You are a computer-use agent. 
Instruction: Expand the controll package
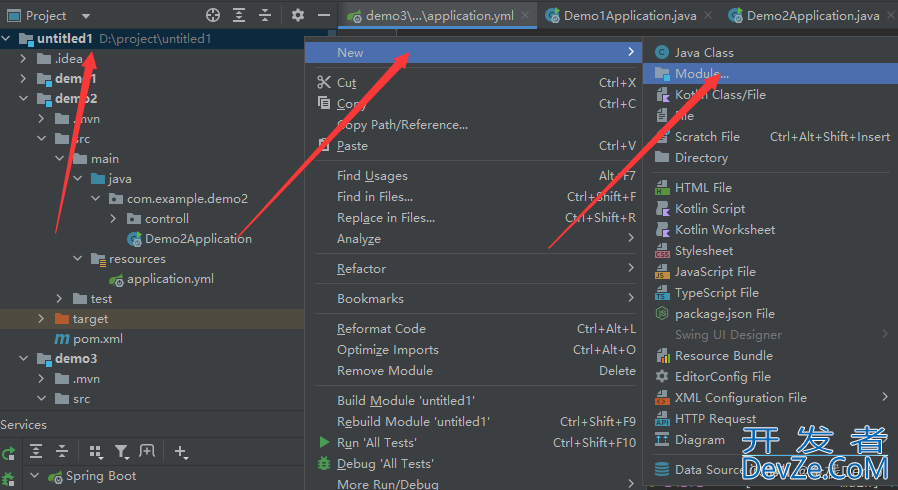(x=113, y=219)
